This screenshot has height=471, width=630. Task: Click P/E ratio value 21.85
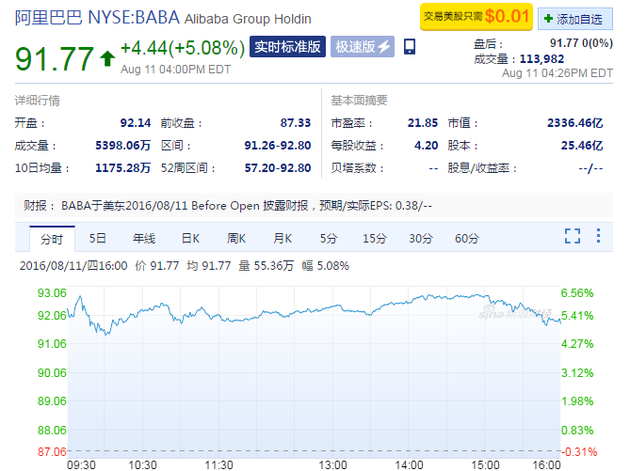click(x=422, y=123)
